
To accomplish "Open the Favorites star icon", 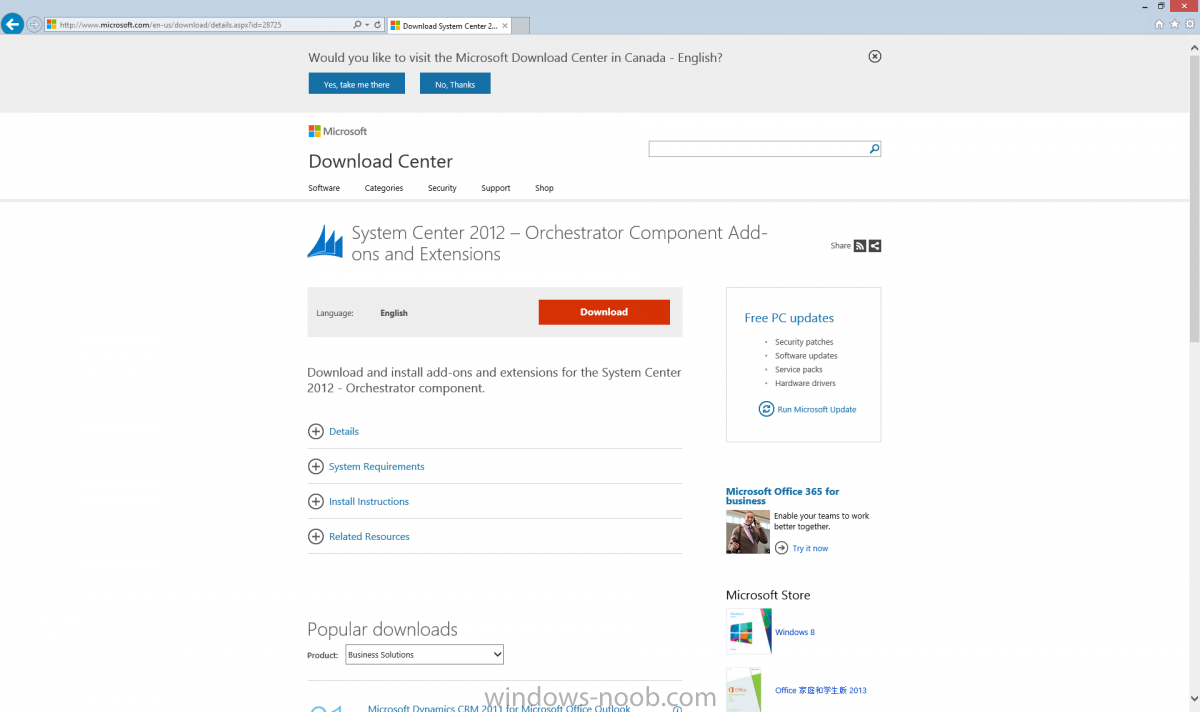I will point(1174,24).
